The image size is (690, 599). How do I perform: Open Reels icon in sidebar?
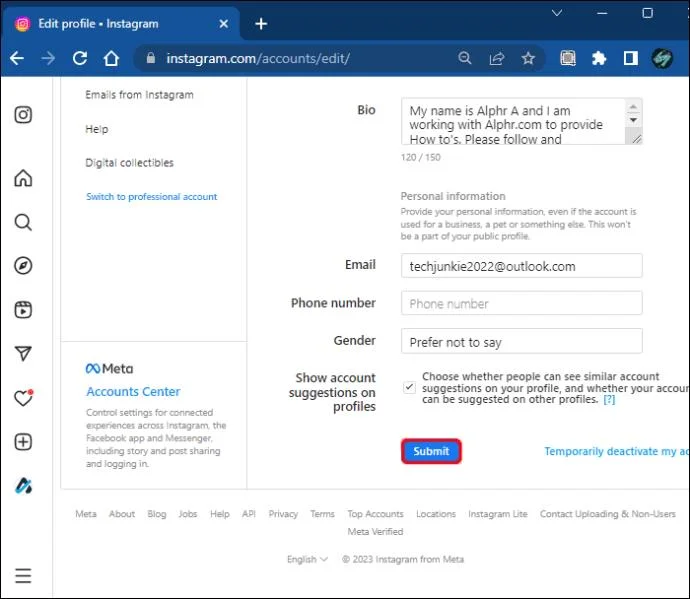tap(23, 310)
